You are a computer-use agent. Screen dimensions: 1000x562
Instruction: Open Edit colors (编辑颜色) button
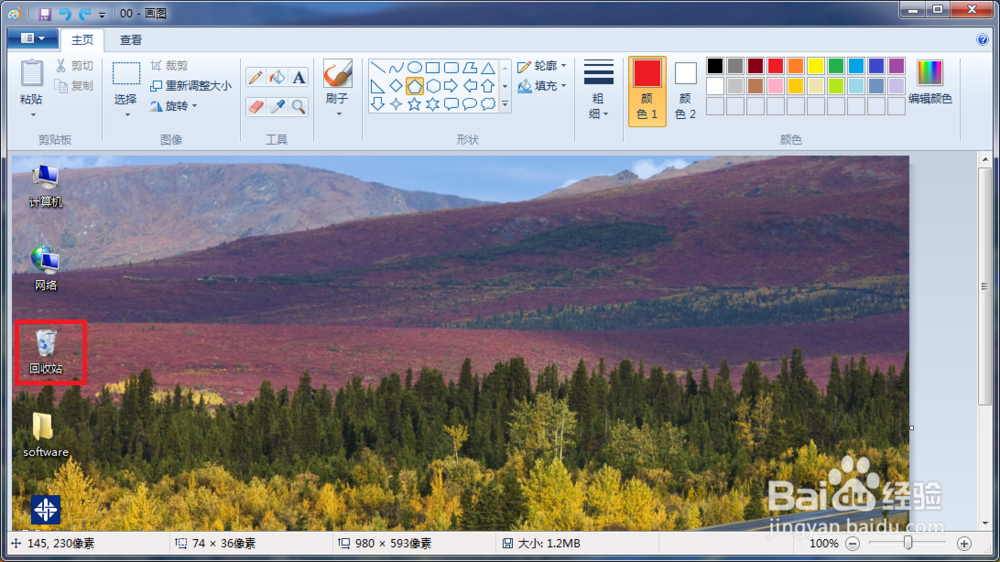tap(930, 82)
